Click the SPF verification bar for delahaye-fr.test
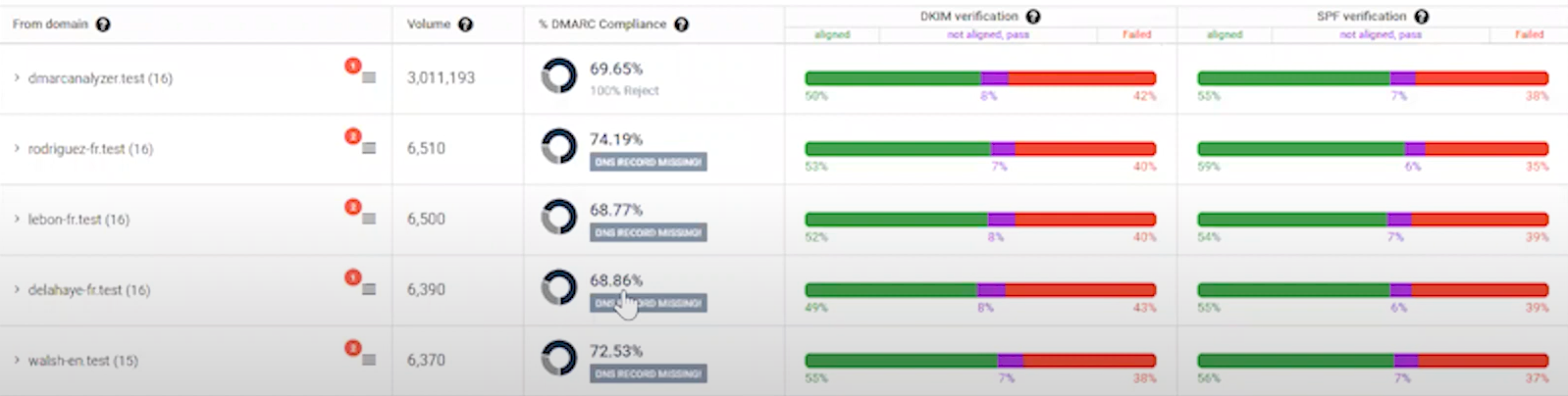 click(x=1373, y=290)
